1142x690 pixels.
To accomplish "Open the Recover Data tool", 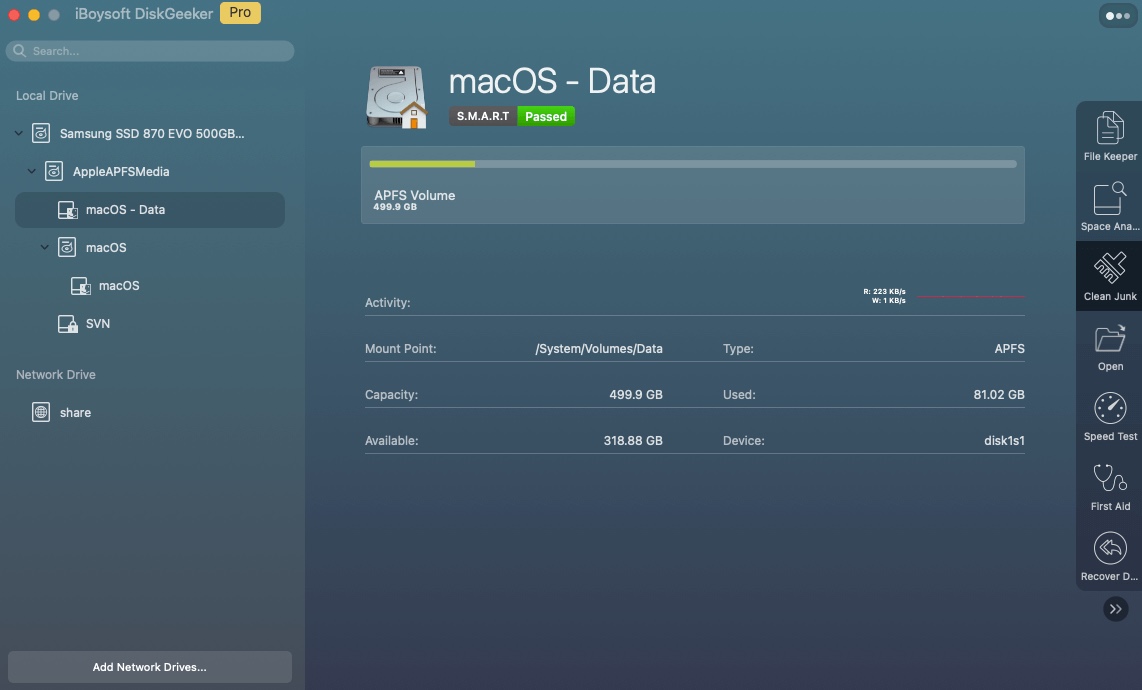I will coord(1110,556).
